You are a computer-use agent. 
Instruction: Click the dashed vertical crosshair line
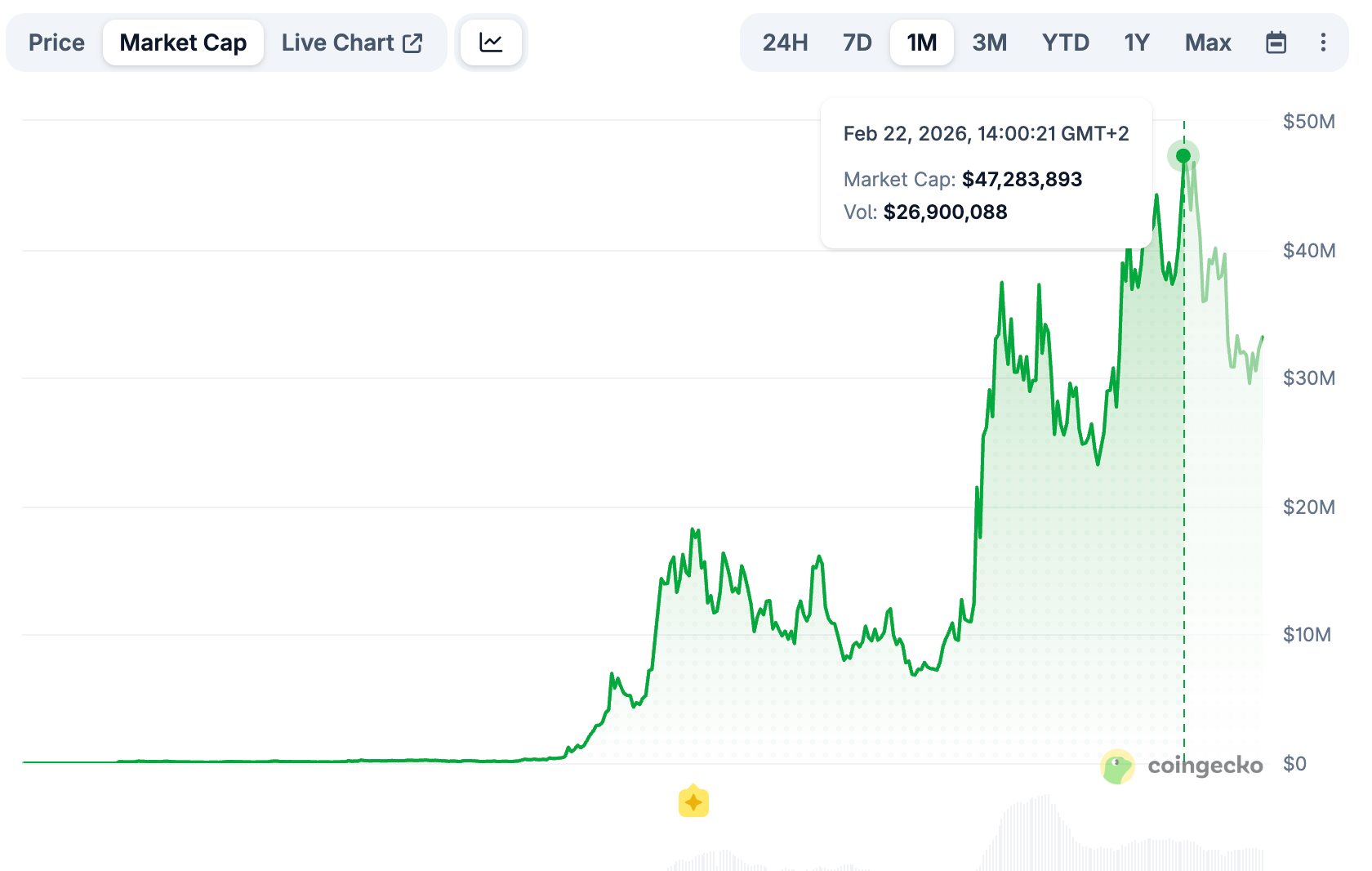[x=1184, y=490]
